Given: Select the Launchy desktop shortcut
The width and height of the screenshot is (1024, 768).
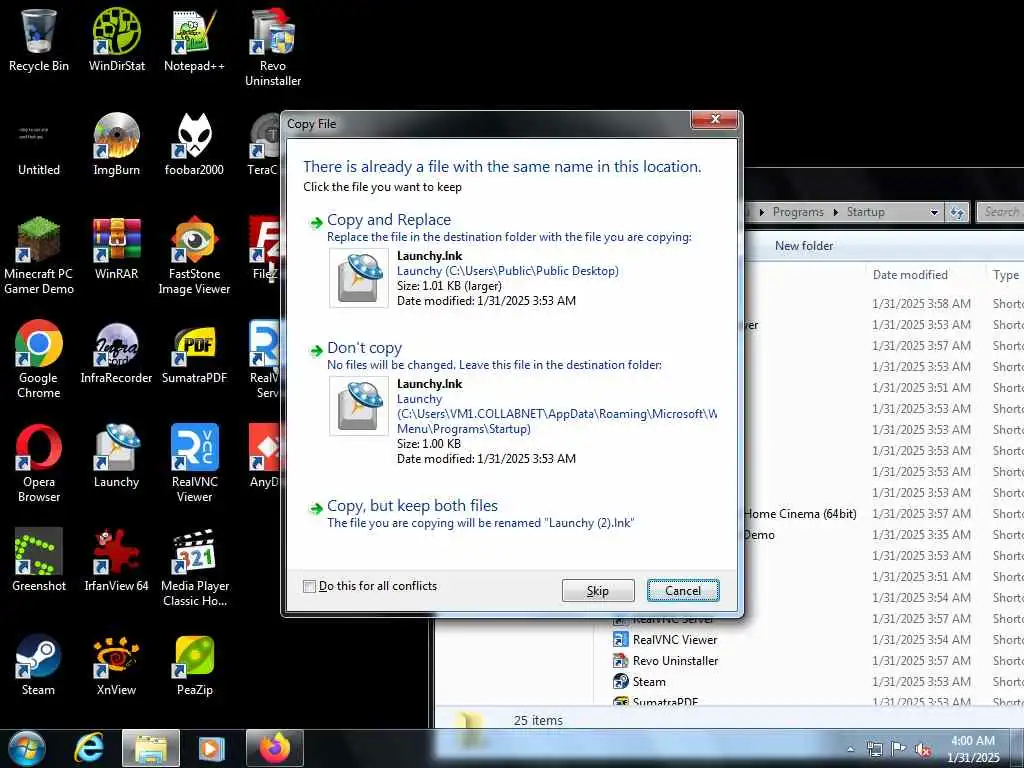Looking at the screenshot, I should point(116,456).
